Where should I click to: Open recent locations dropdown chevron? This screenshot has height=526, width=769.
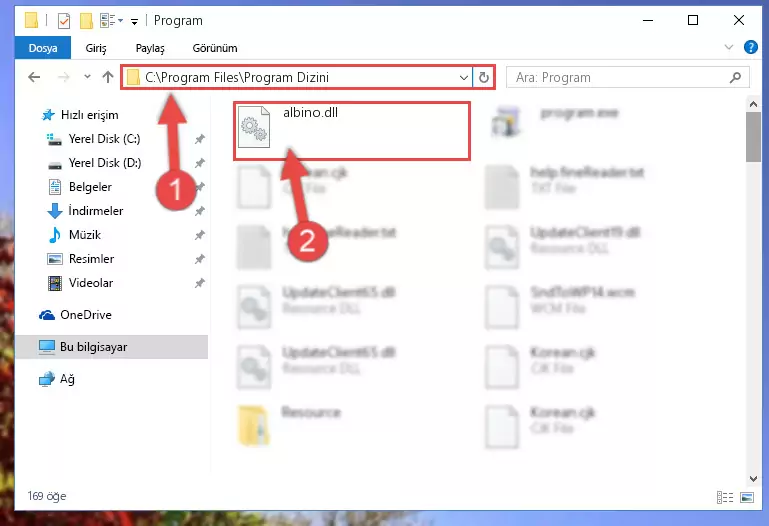pos(87,76)
